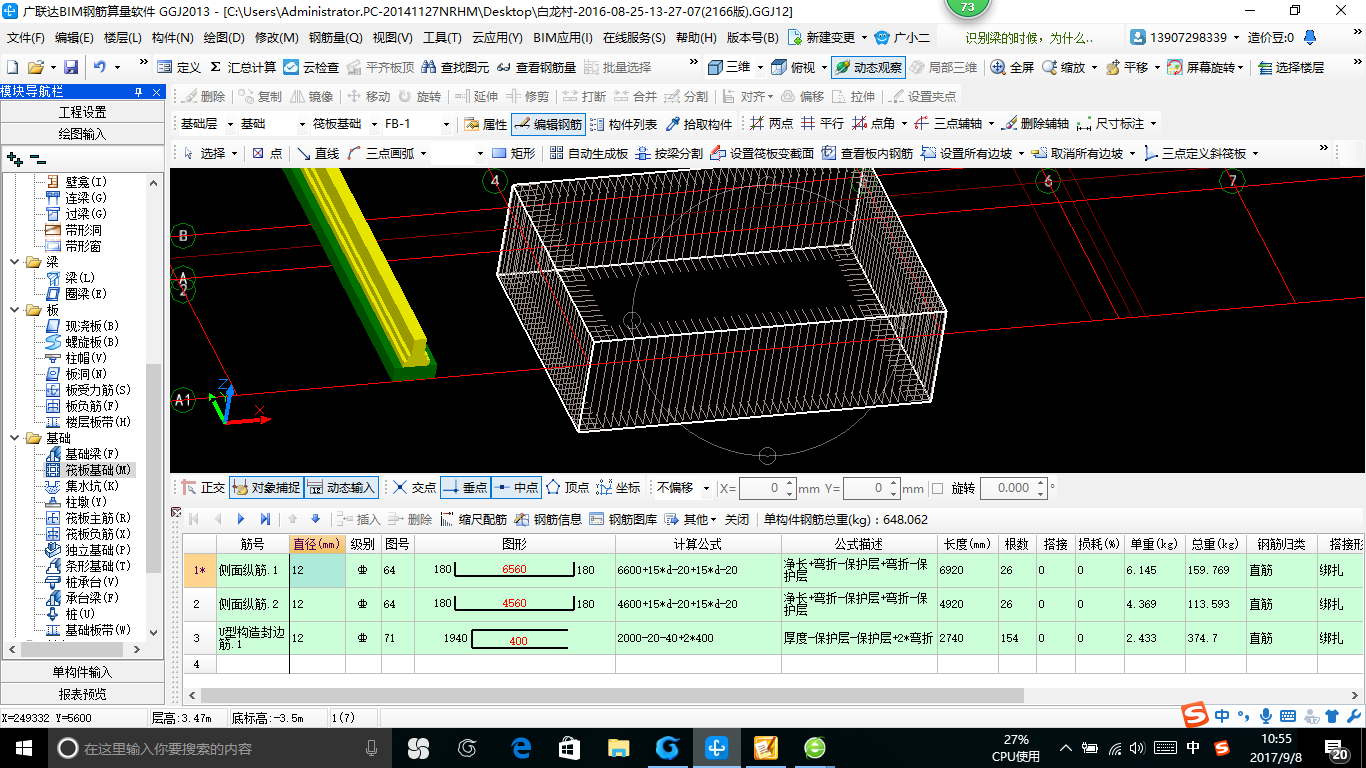Click 全屏 full screen tool
Screen dimensions: 1366x768
[1012, 67]
